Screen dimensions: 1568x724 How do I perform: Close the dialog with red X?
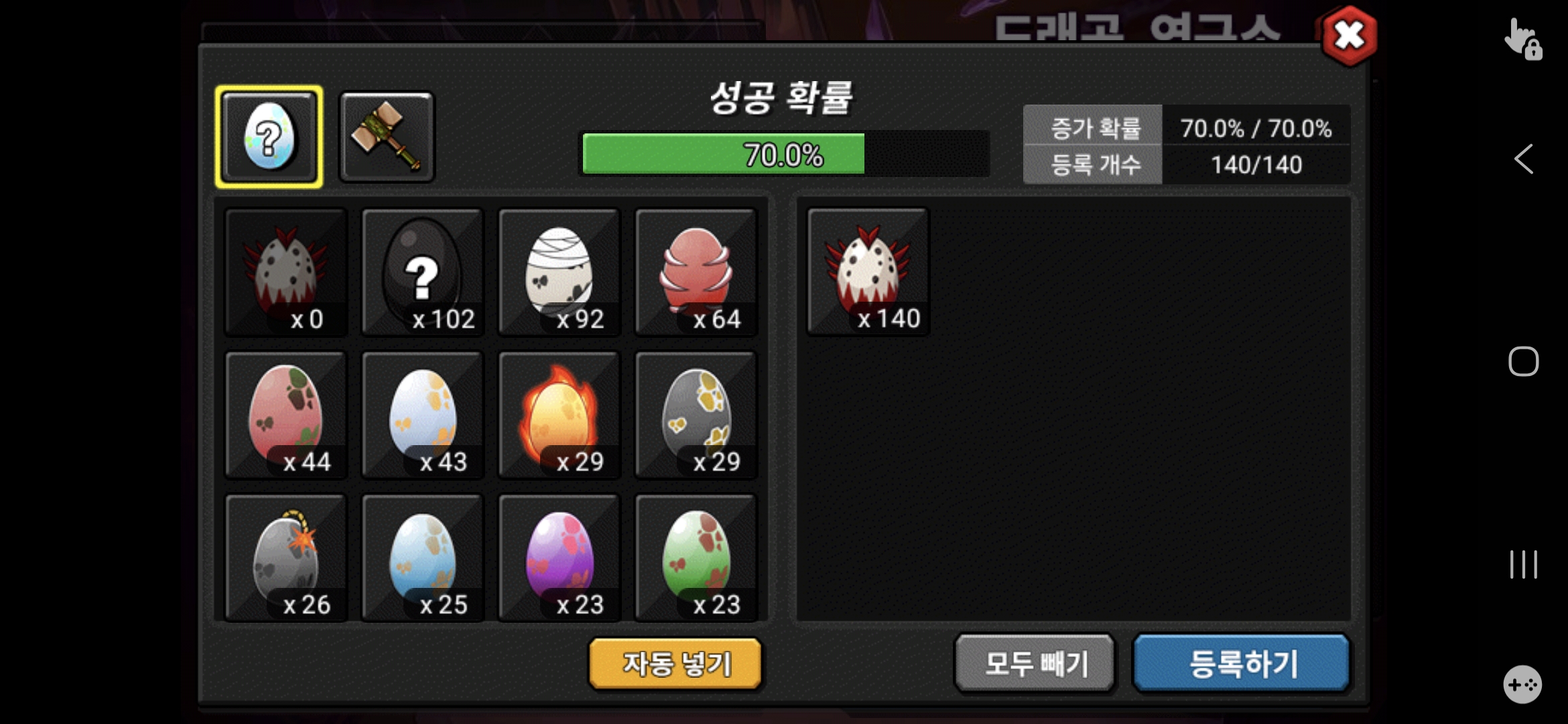(1349, 36)
